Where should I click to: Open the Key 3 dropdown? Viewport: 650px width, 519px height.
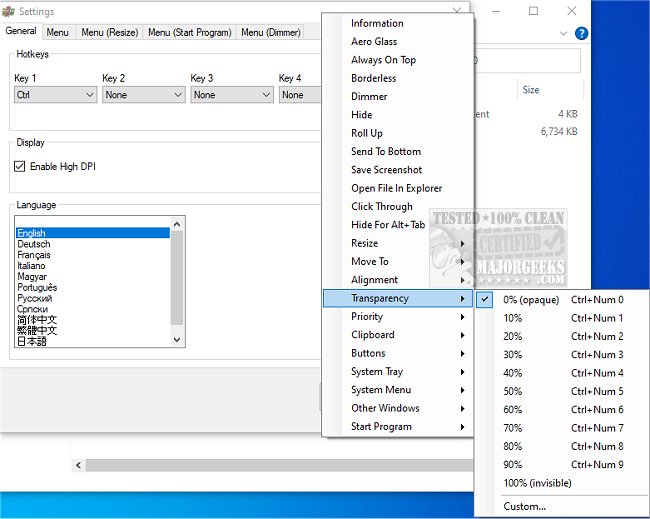[x=231, y=95]
